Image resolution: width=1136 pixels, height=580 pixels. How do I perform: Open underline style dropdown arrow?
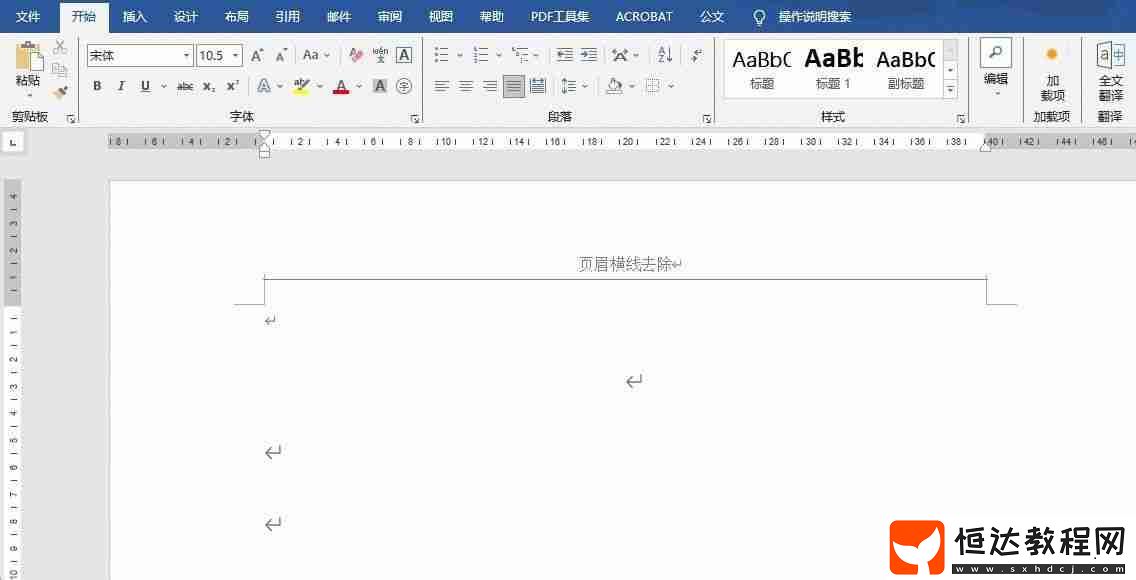pos(164,86)
